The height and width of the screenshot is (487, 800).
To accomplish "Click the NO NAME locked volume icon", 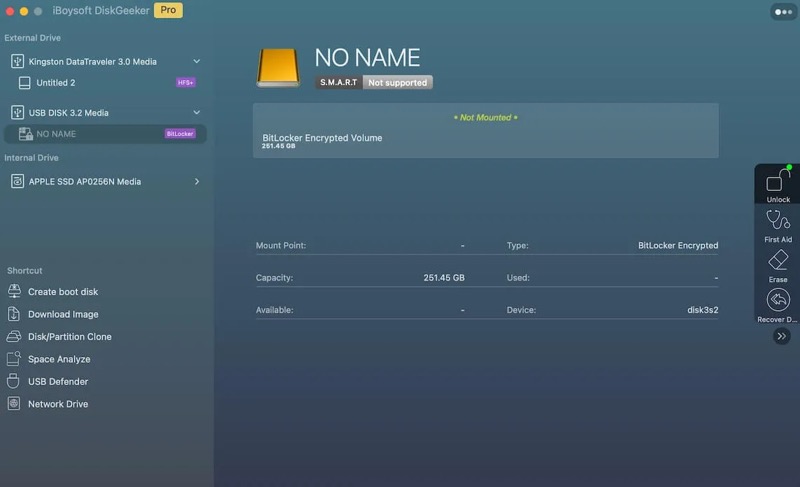I will (25, 134).
